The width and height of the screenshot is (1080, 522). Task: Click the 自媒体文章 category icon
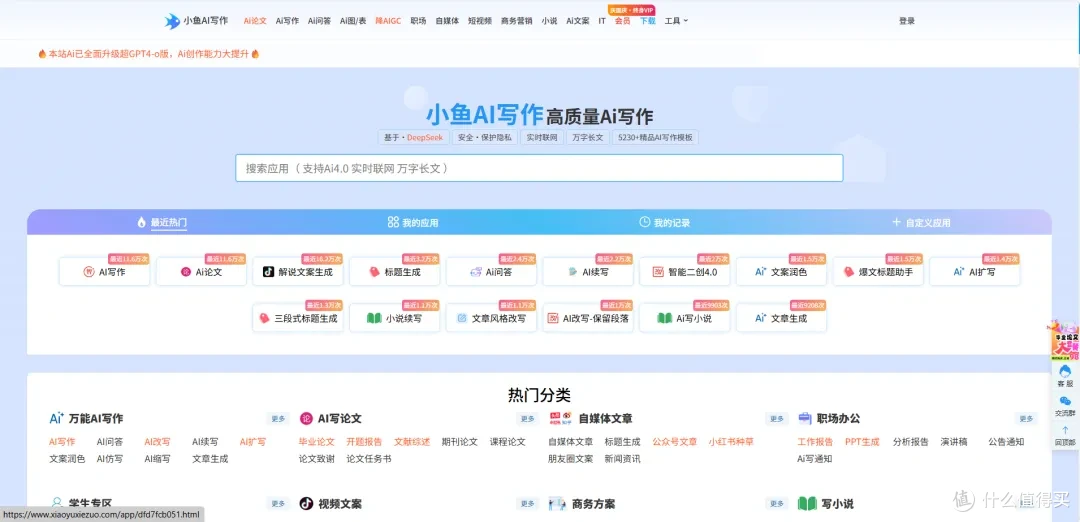point(561,418)
